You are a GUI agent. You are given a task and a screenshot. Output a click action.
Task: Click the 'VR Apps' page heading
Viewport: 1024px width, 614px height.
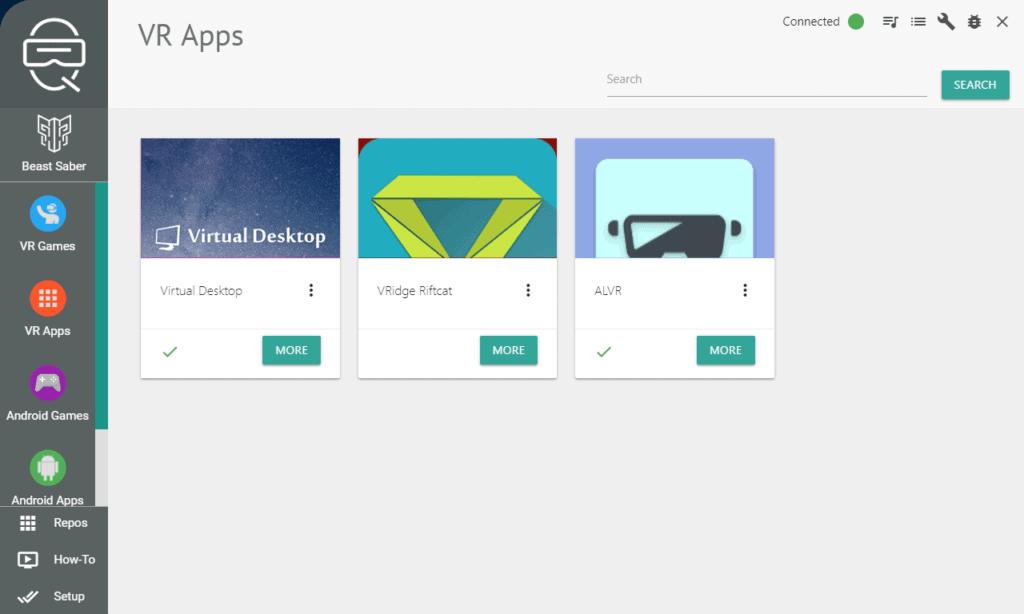(x=191, y=36)
